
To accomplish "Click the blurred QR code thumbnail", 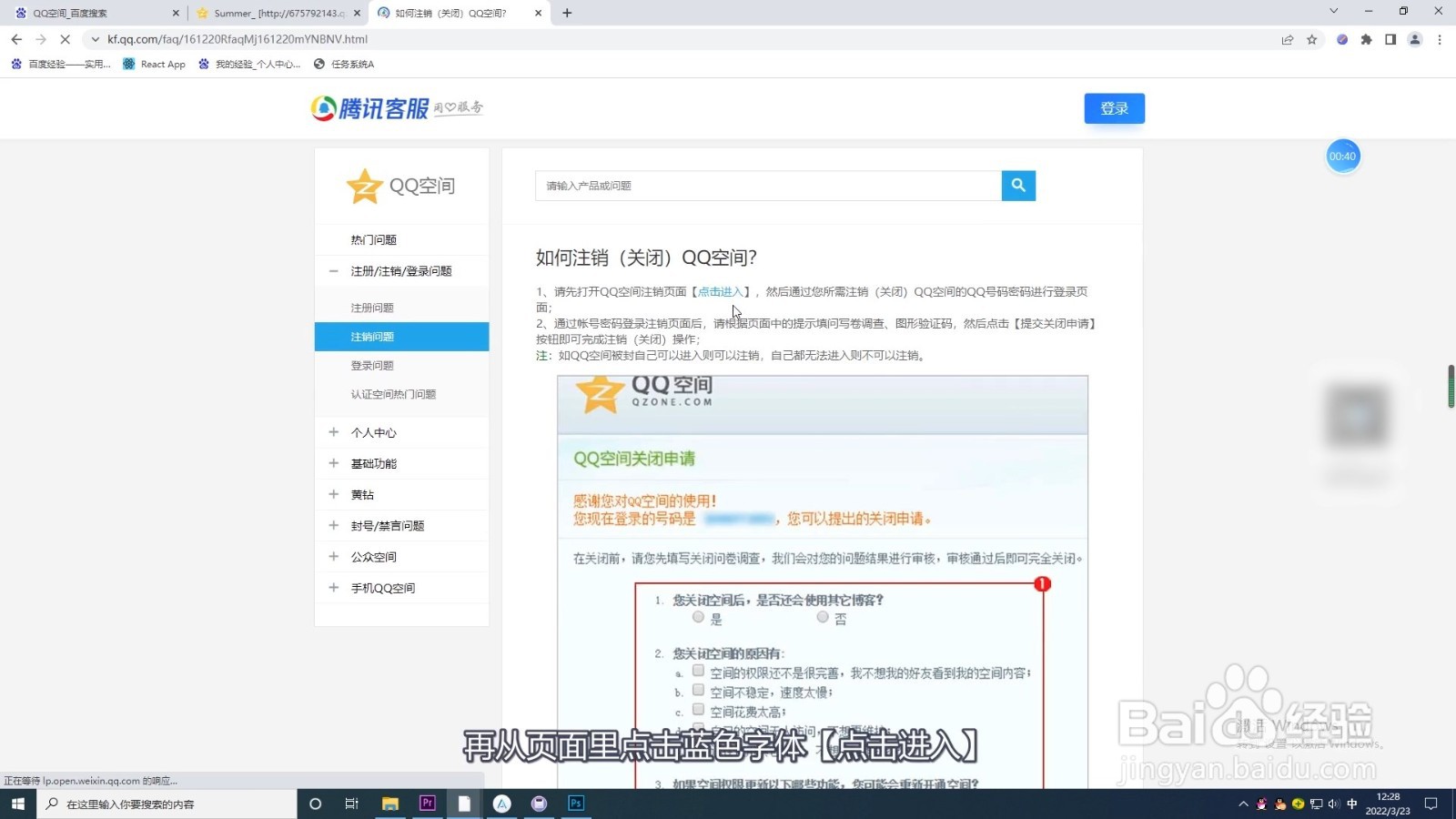I will click(x=1357, y=416).
